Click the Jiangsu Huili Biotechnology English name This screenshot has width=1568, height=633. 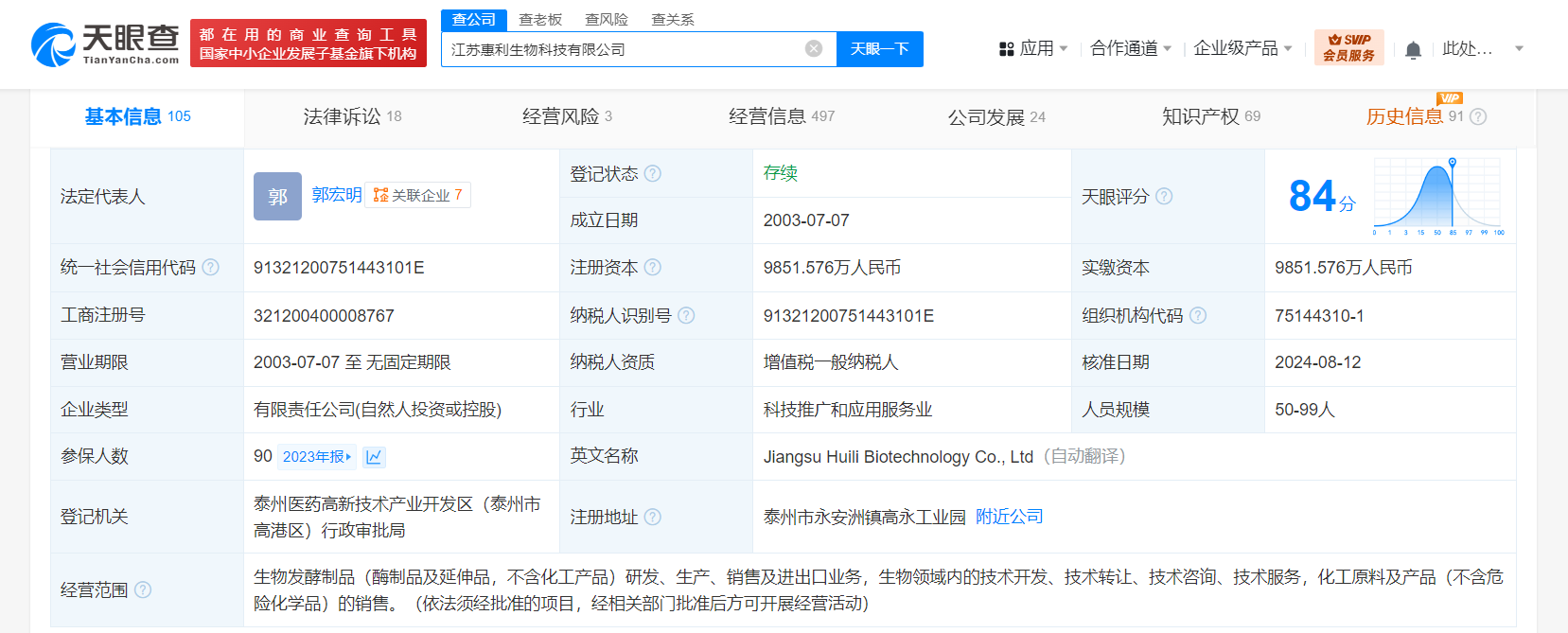898,457
